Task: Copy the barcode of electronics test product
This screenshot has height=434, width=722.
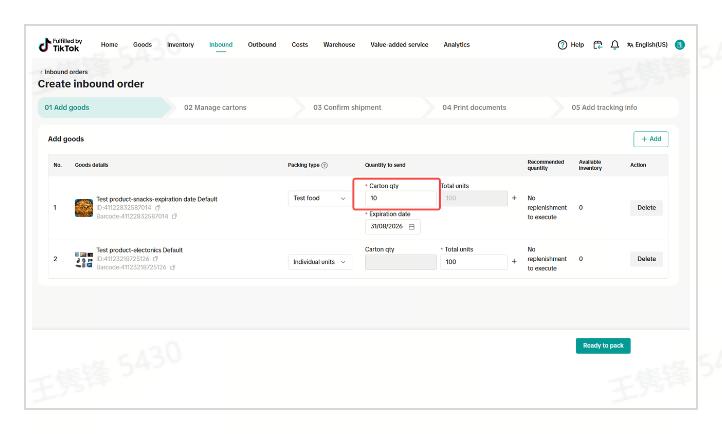Action: click(172, 267)
